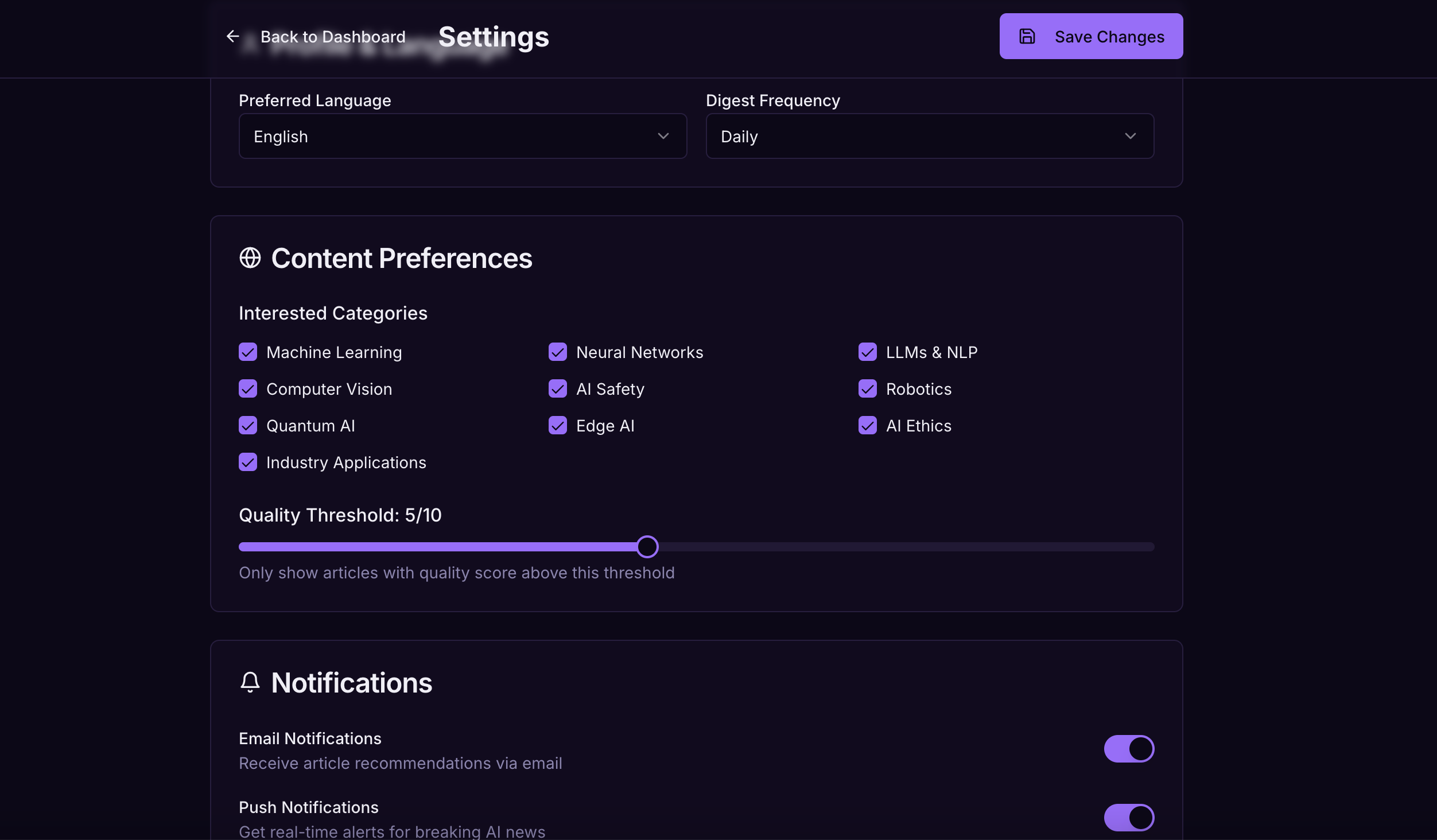Image resolution: width=1437 pixels, height=840 pixels.
Task: Click the Edge AI label text
Action: pos(605,426)
